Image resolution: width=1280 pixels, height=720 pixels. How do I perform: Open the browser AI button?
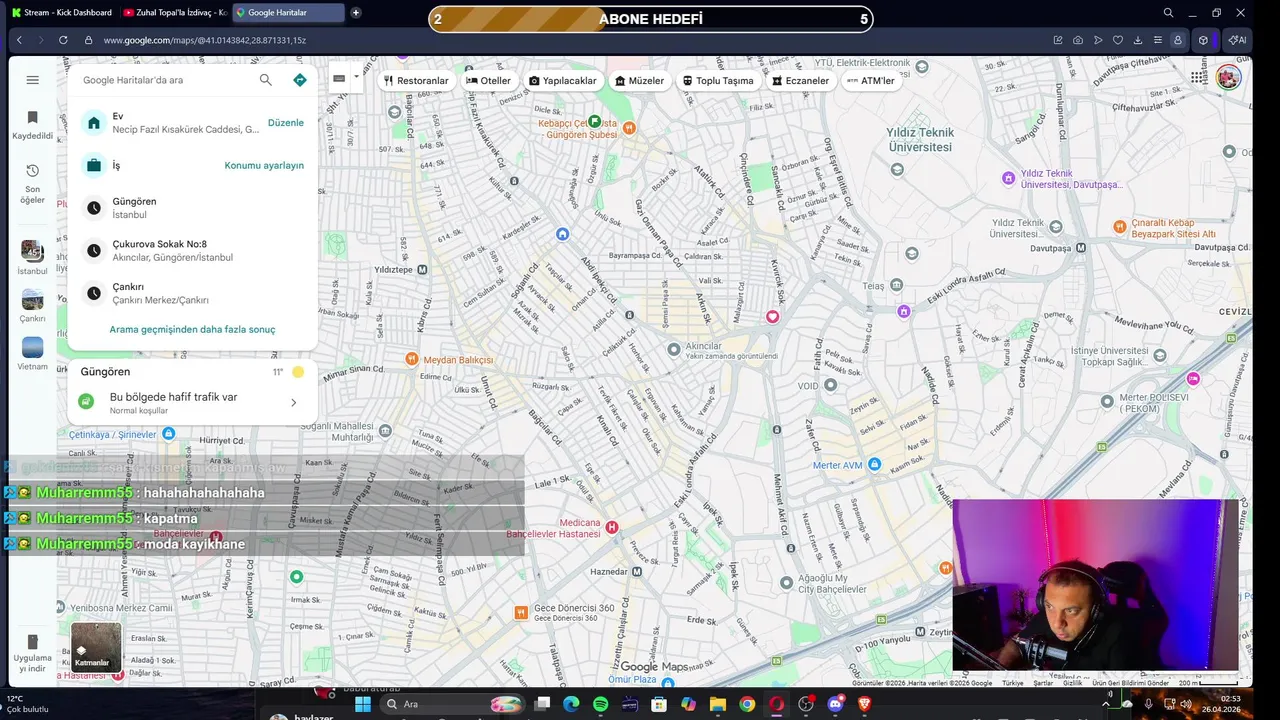[x=1237, y=40]
